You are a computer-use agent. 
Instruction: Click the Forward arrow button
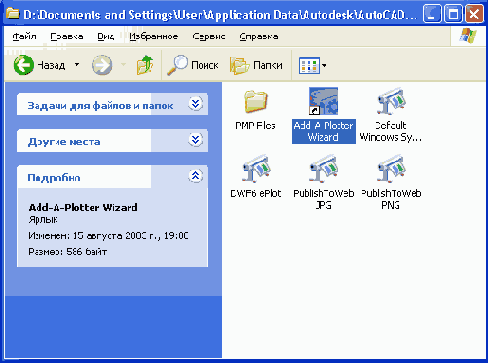[102, 65]
